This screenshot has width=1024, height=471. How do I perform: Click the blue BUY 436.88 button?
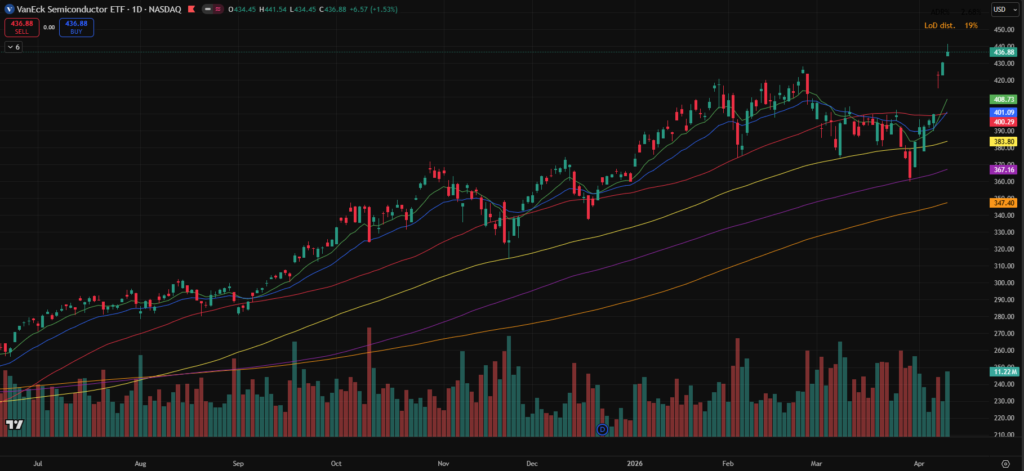pos(77,27)
